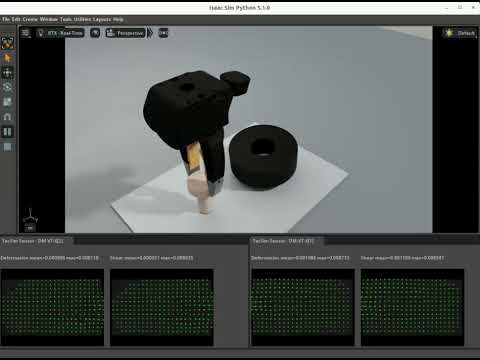
Task: Open the Utilities menu
Action: [82, 19]
